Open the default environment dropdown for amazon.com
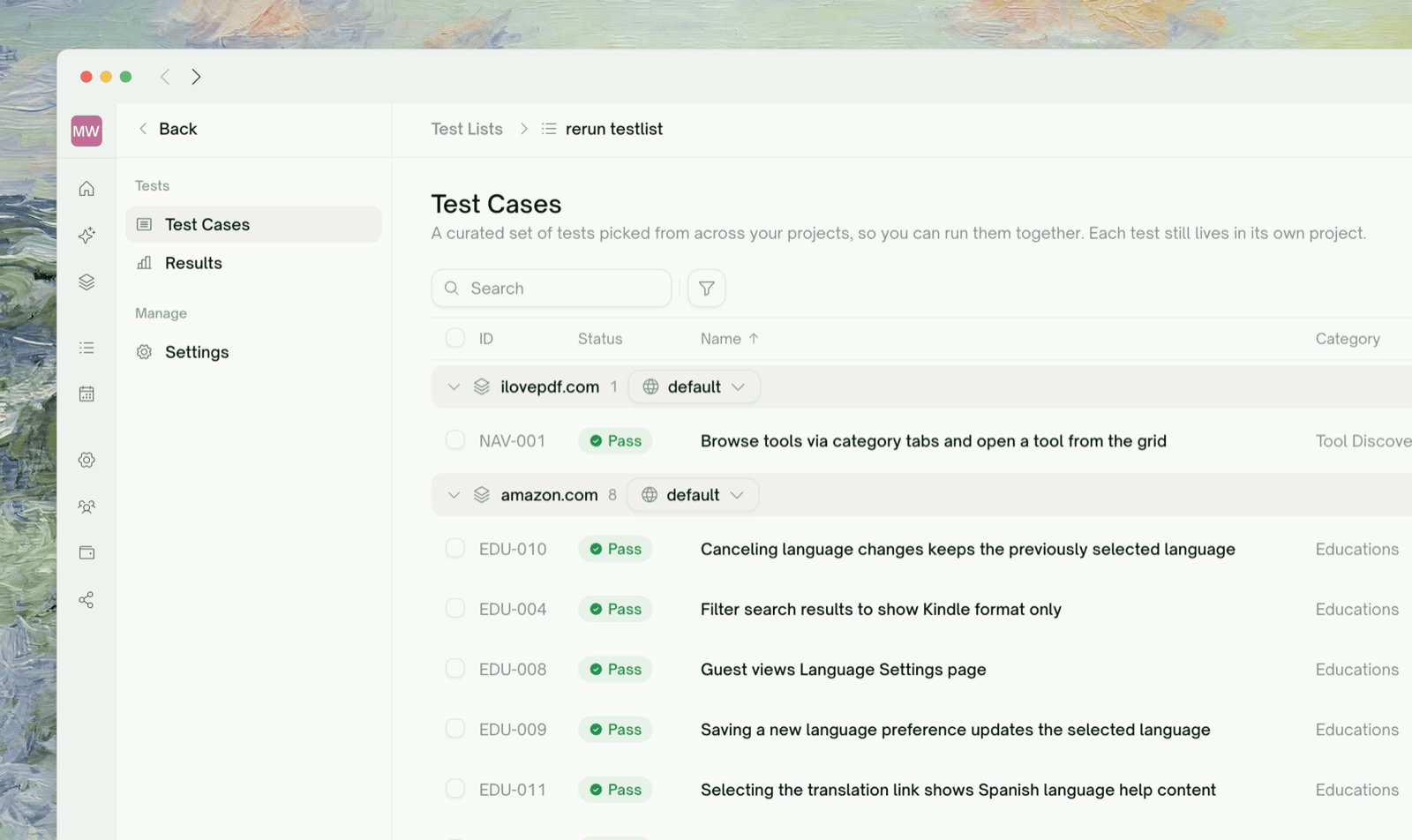This screenshot has width=1412, height=840. click(693, 495)
